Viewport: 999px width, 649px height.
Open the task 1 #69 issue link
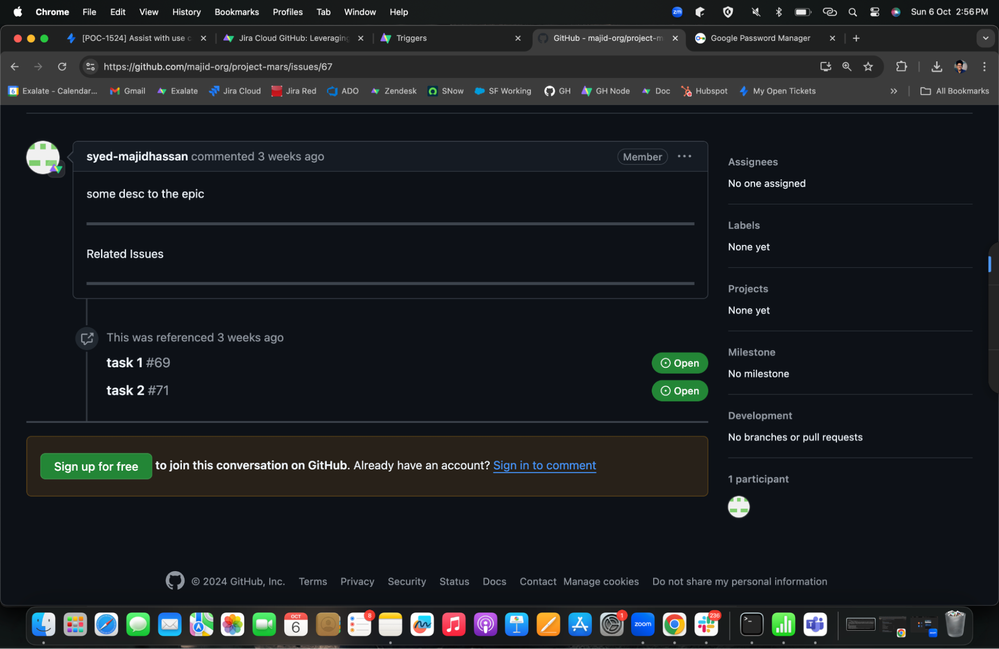(x=138, y=363)
